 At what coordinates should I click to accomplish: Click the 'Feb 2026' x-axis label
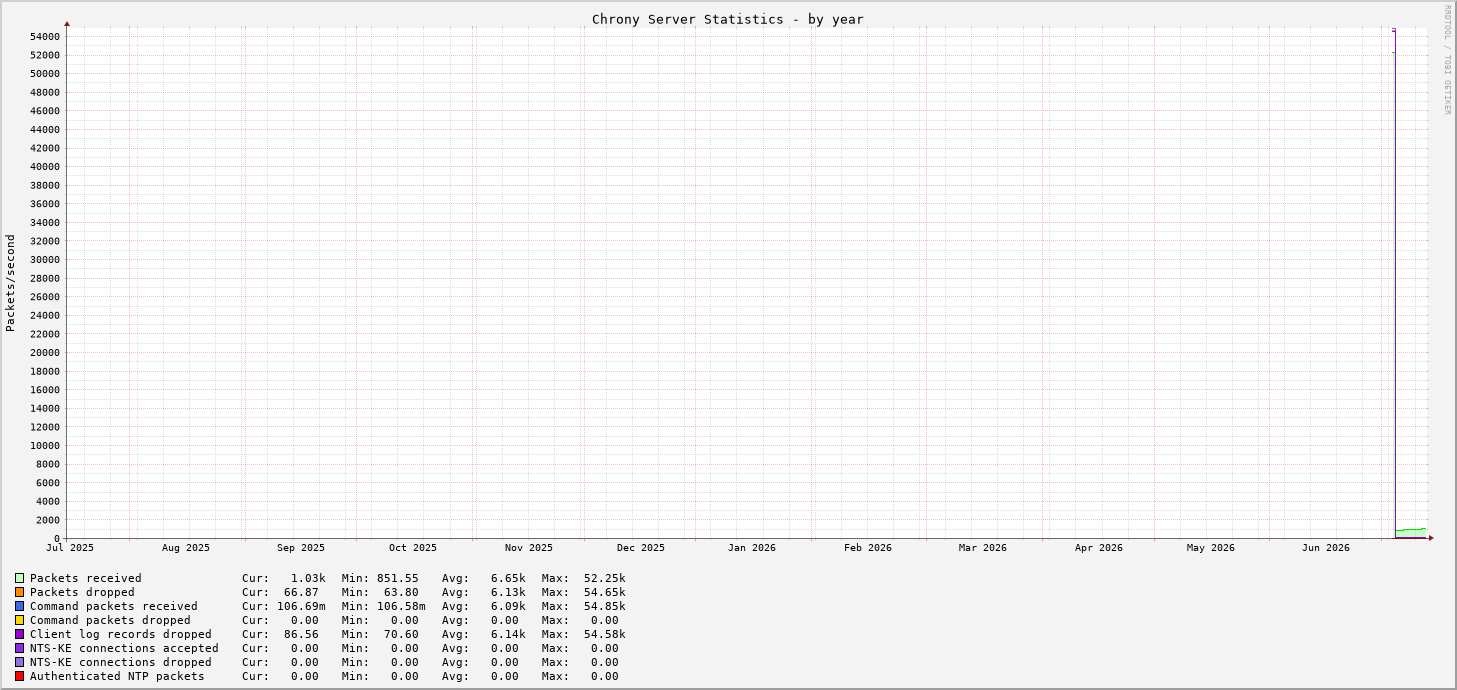868,548
